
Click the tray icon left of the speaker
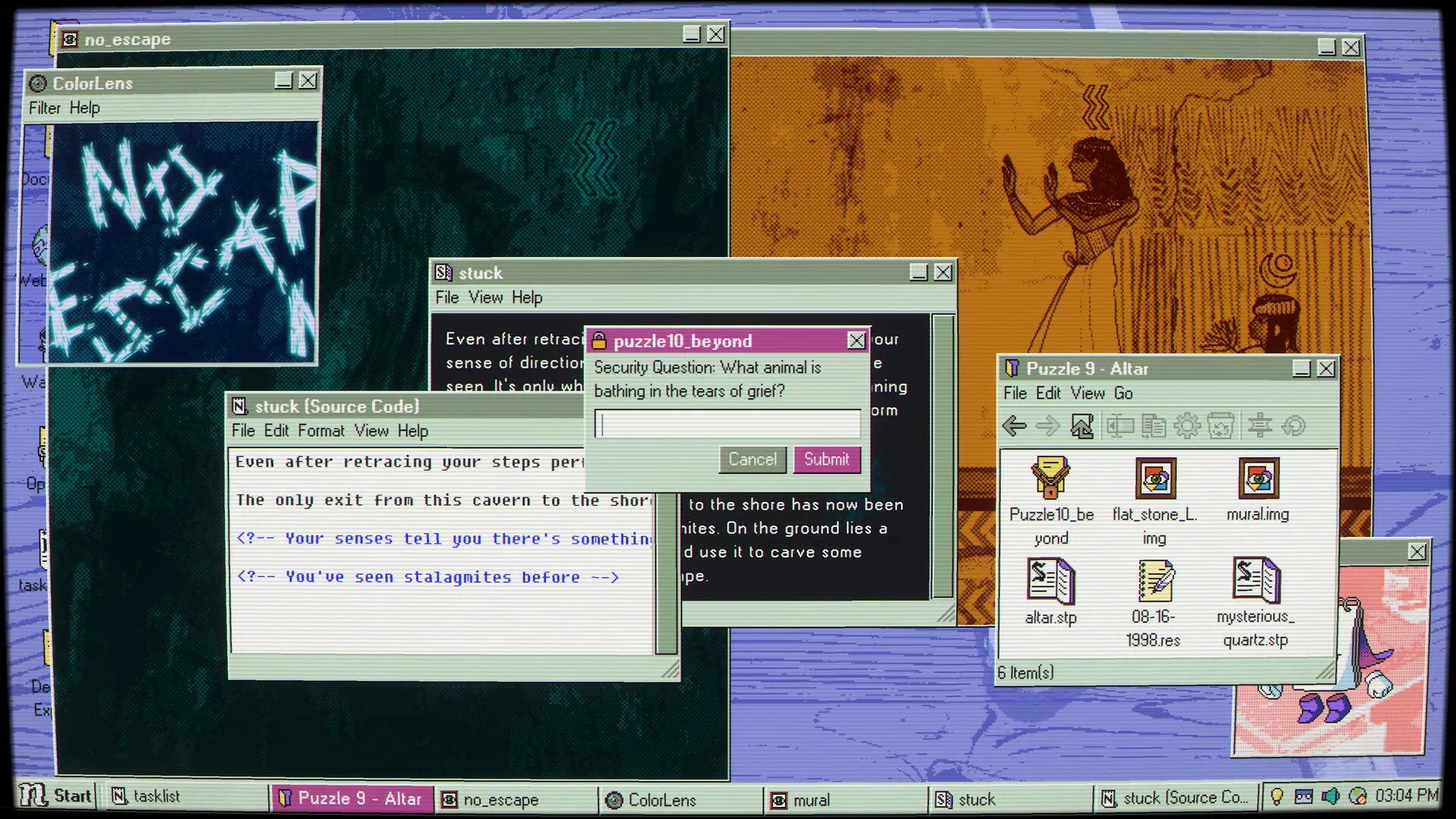pyautogui.click(x=1304, y=796)
